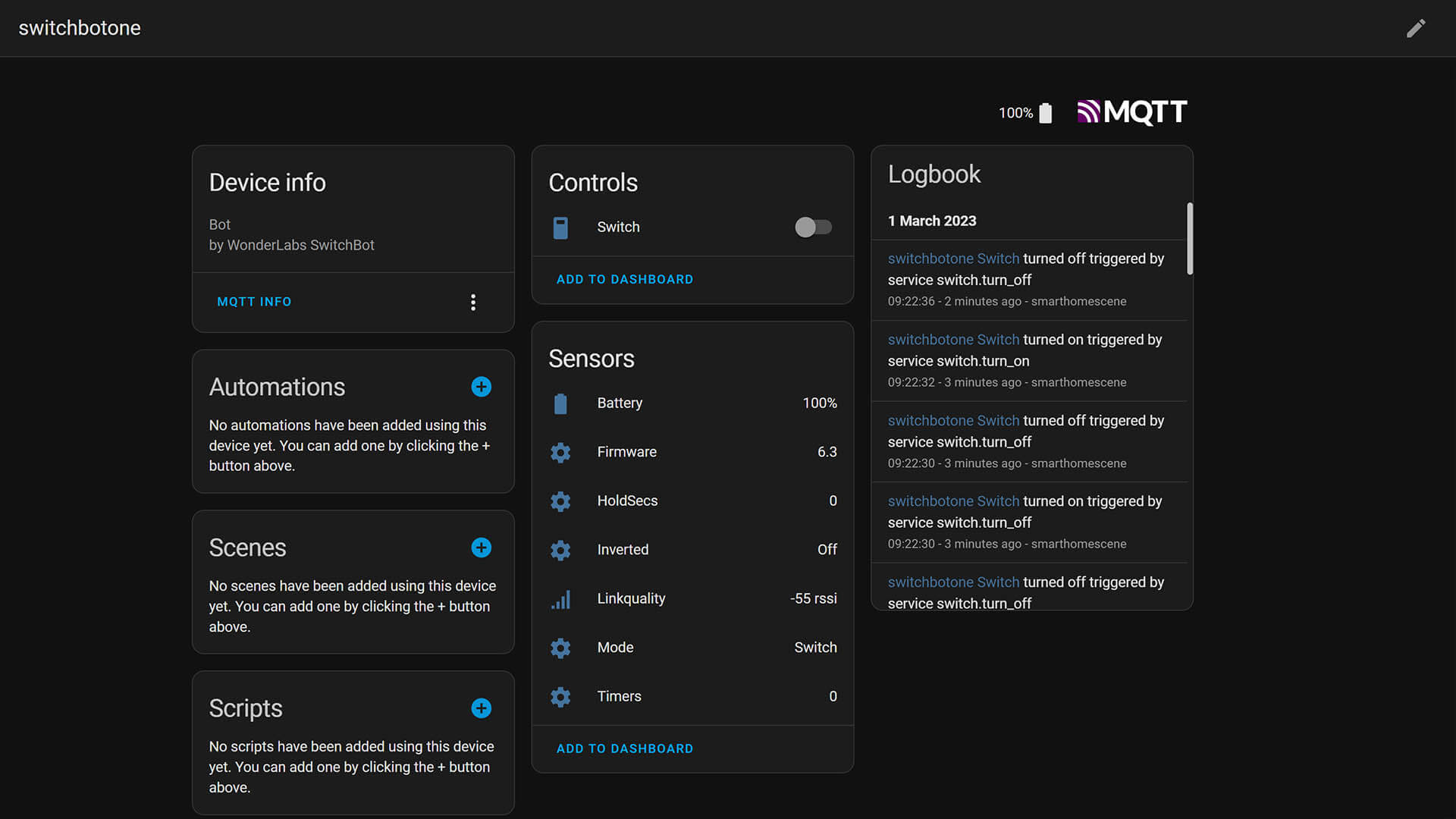This screenshot has height=819, width=1456.
Task: Click the link quality signal icon
Action: (561, 598)
